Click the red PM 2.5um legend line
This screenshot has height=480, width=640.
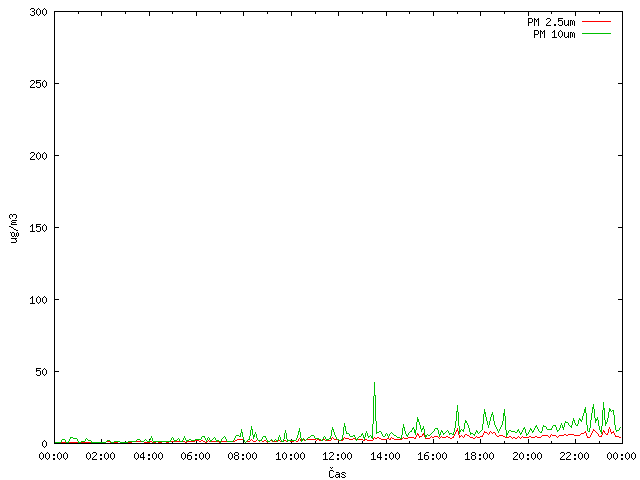tap(596, 21)
